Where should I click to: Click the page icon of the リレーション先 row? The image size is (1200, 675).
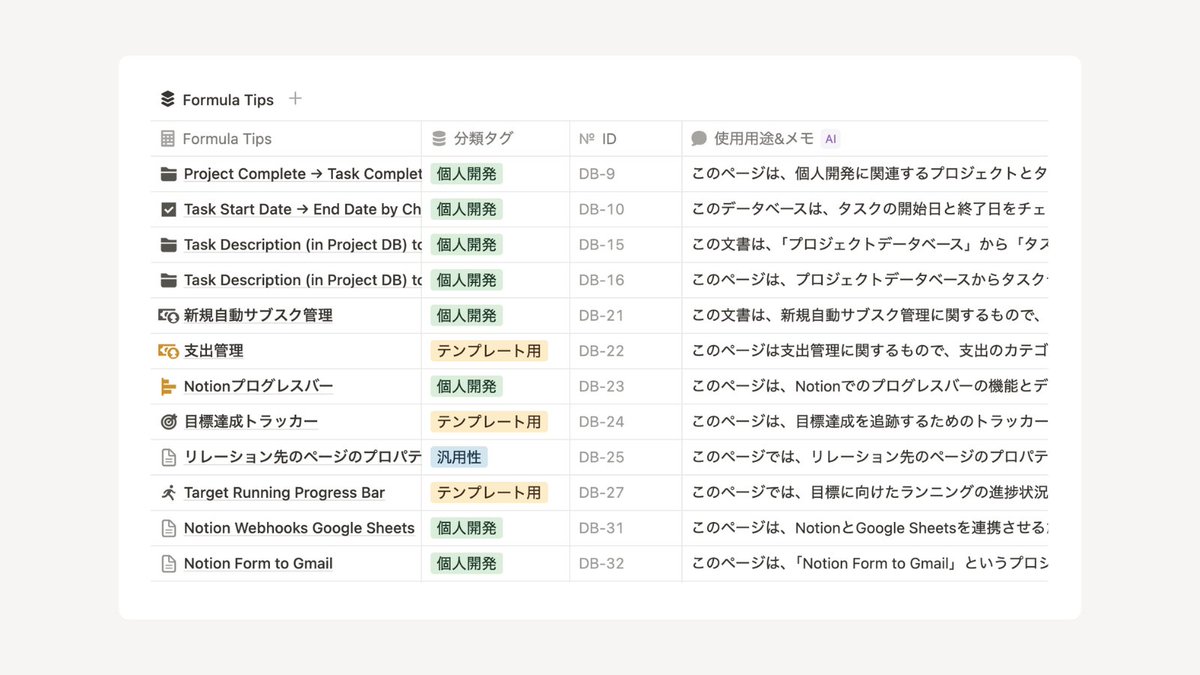pyautogui.click(x=168, y=457)
